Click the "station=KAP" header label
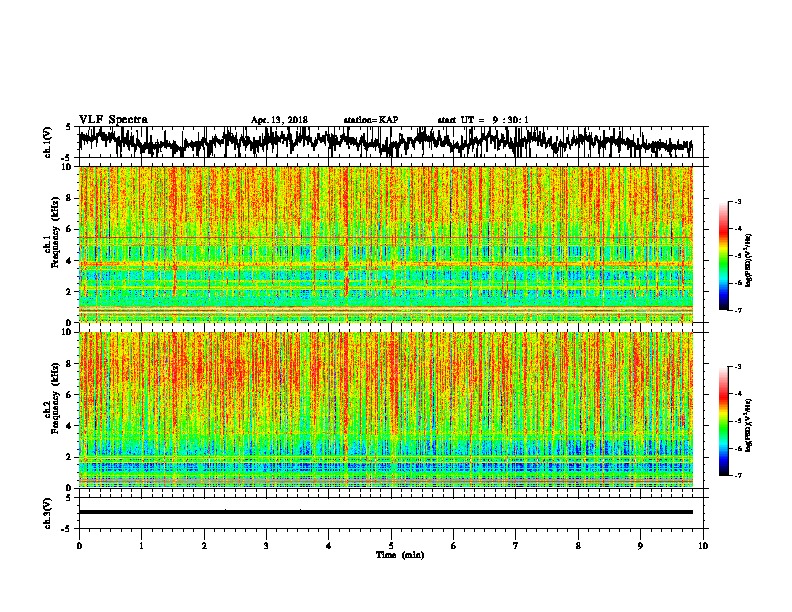 [x=371, y=120]
